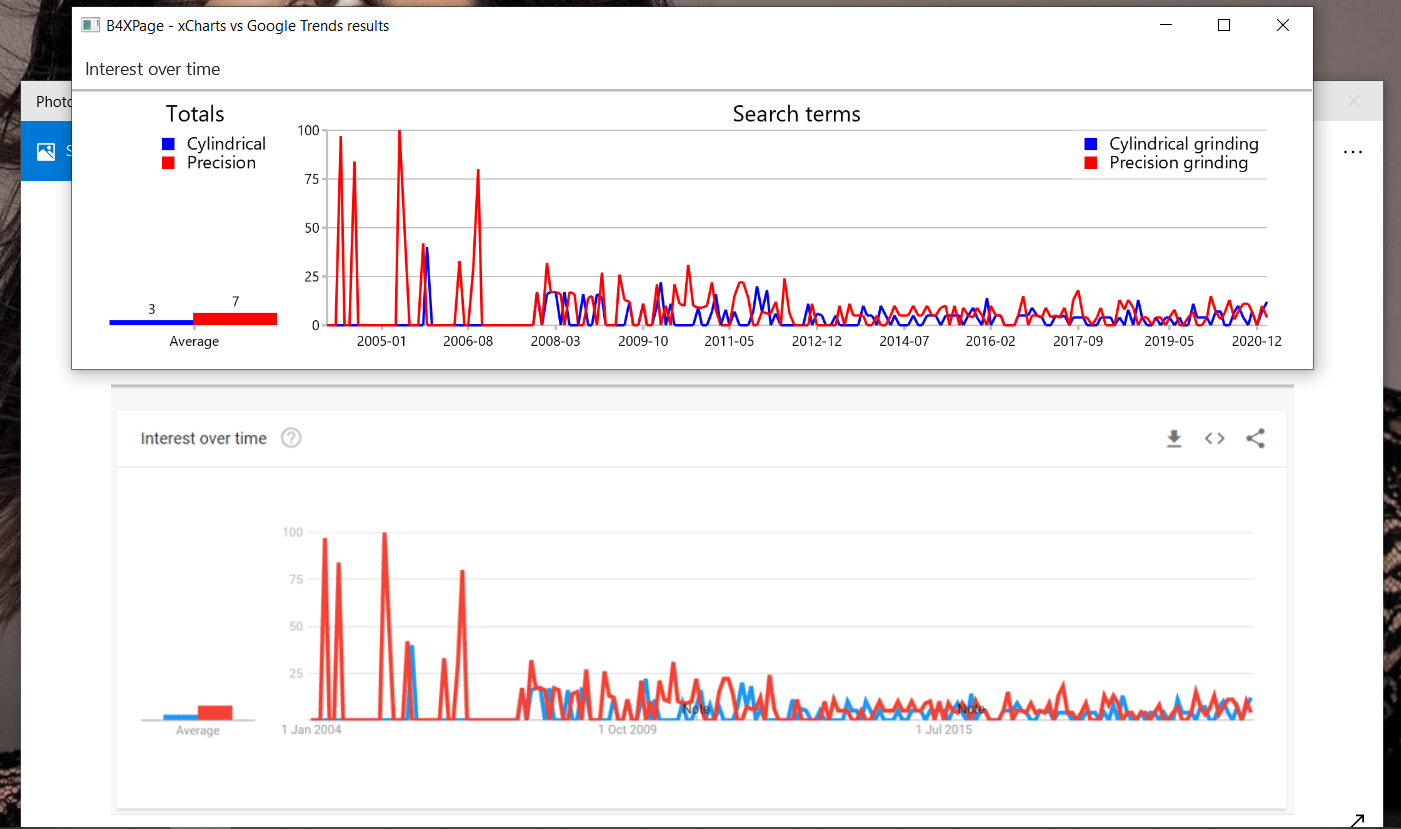Open the three-dot menu in Photos window
The width and height of the screenshot is (1401, 829).
[1353, 153]
